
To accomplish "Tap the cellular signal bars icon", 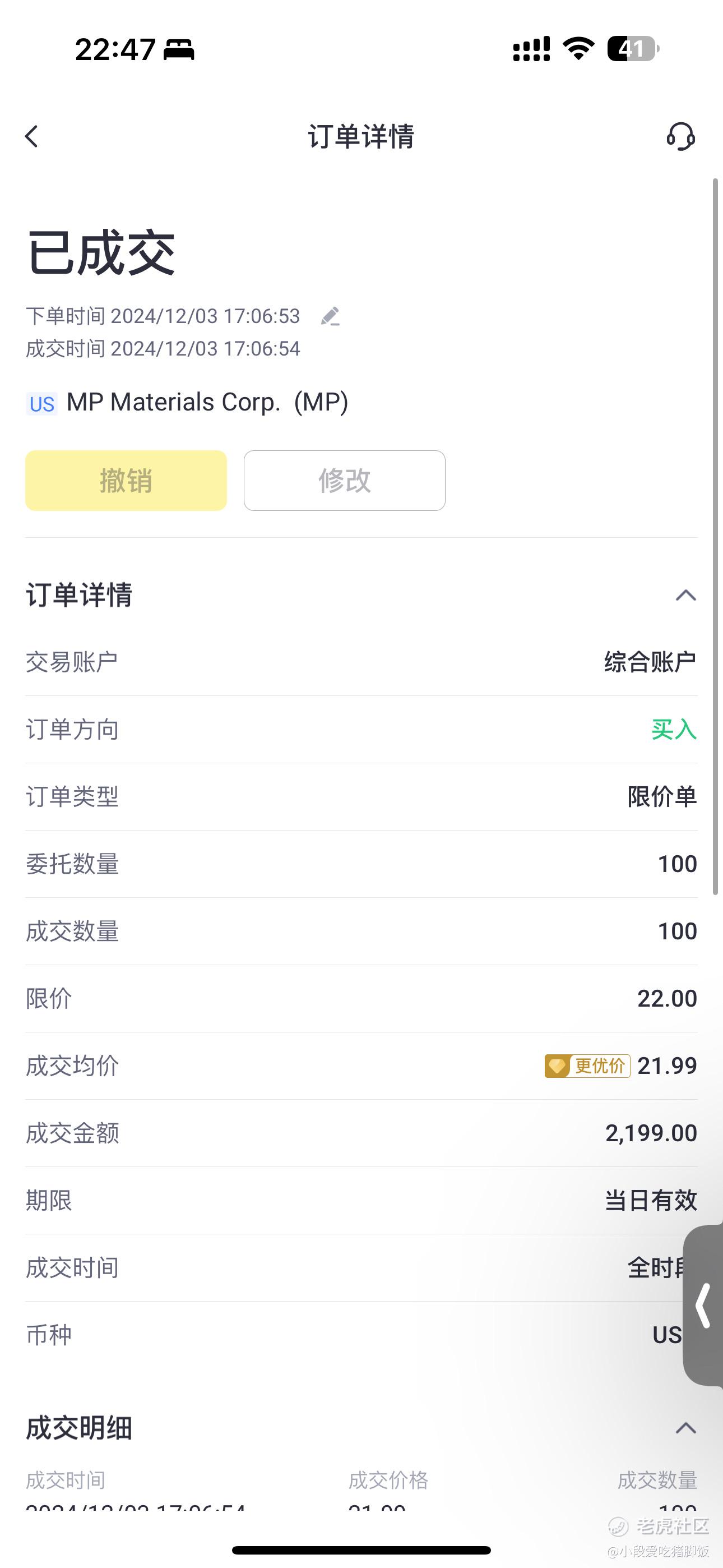I will pos(531,49).
